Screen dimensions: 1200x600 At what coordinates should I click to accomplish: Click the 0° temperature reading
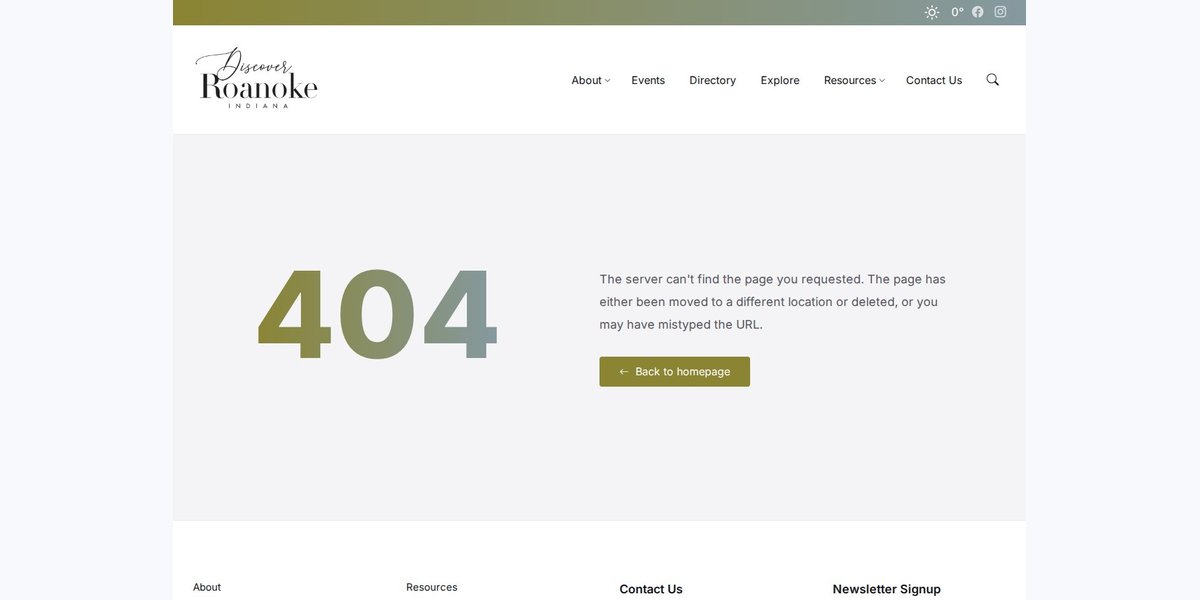pos(957,12)
